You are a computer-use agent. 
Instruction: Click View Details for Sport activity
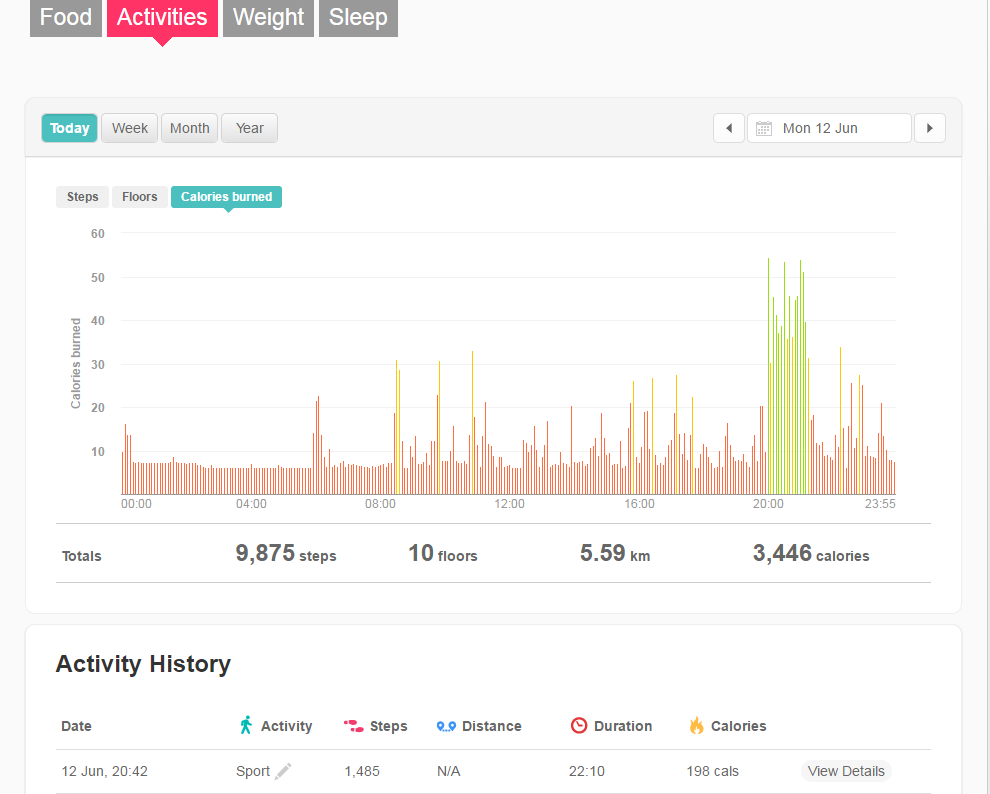(x=846, y=771)
